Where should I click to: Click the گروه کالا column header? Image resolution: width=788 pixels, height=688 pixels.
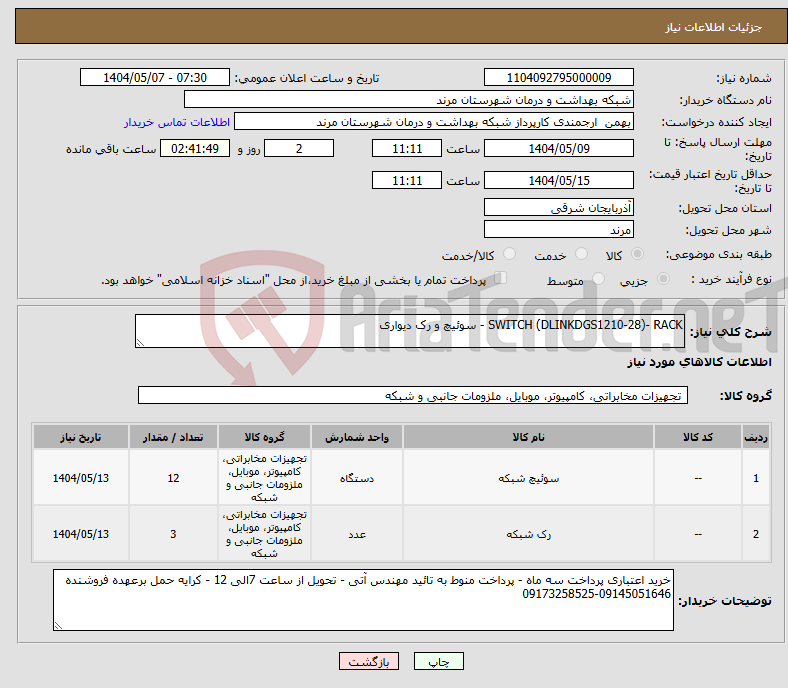(x=264, y=437)
